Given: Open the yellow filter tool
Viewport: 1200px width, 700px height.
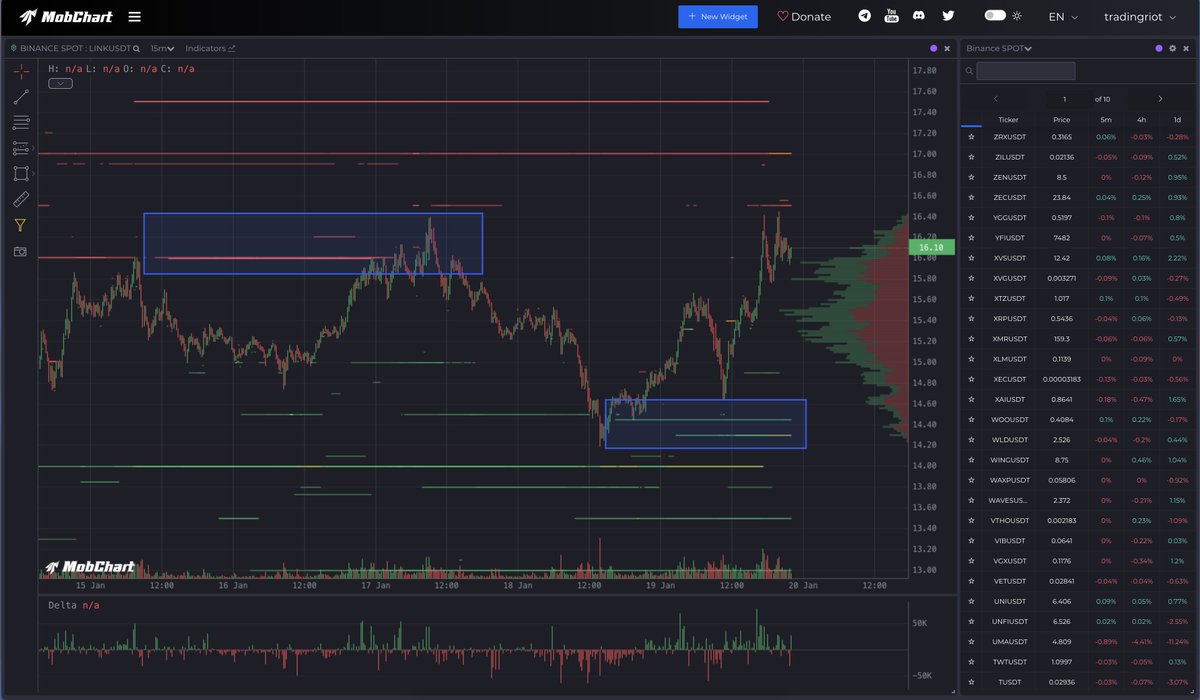Looking at the screenshot, I should tap(20, 225).
